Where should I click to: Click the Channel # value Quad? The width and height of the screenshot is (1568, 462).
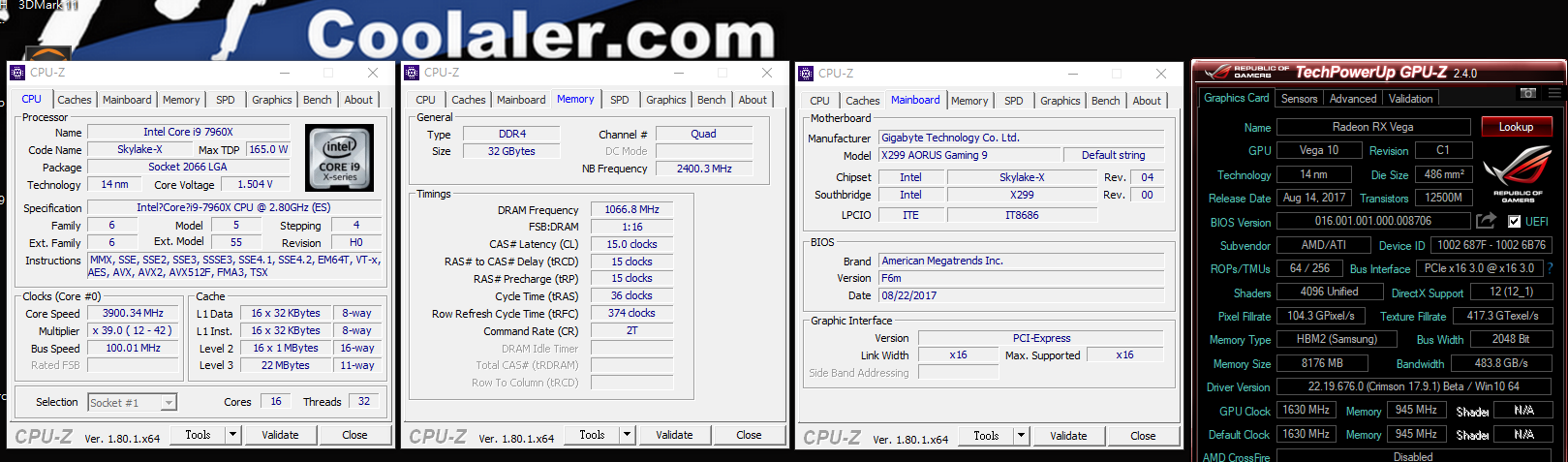click(704, 134)
